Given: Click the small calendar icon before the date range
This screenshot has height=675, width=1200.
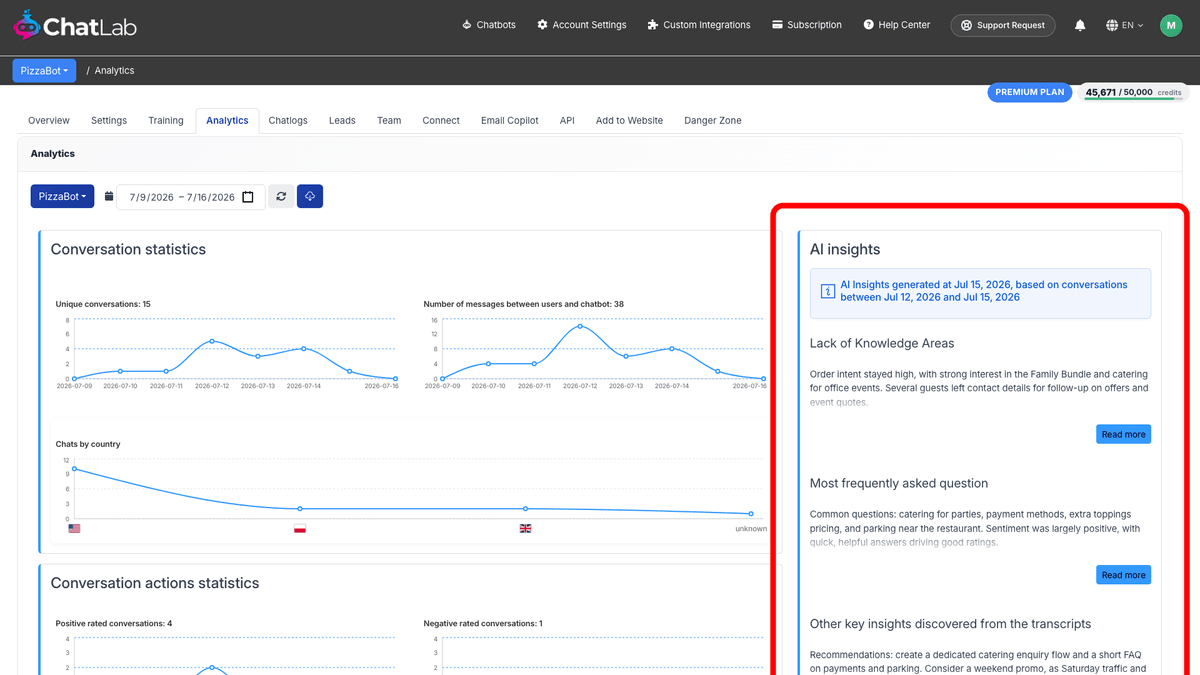Looking at the screenshot, I should coord(109,197).
